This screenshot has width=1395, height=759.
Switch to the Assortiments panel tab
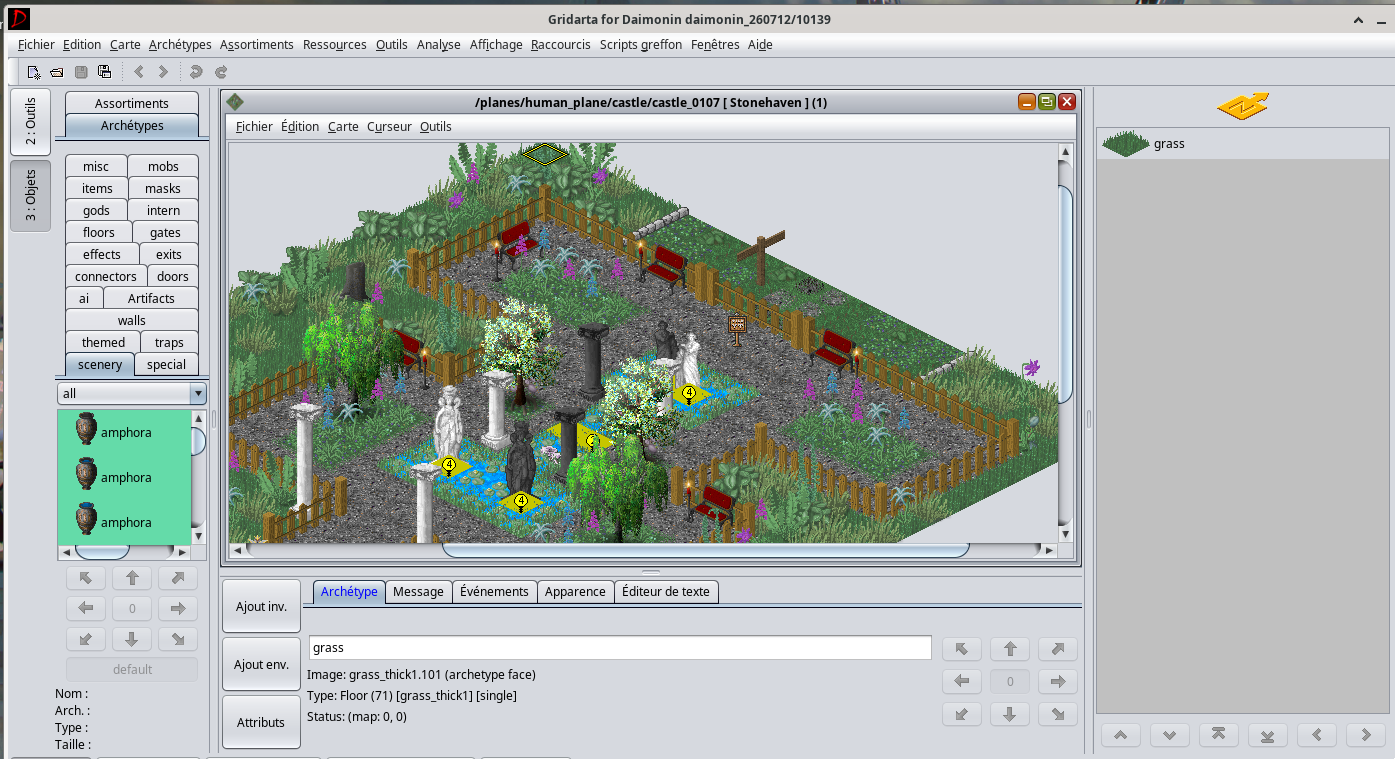(132, 103)
